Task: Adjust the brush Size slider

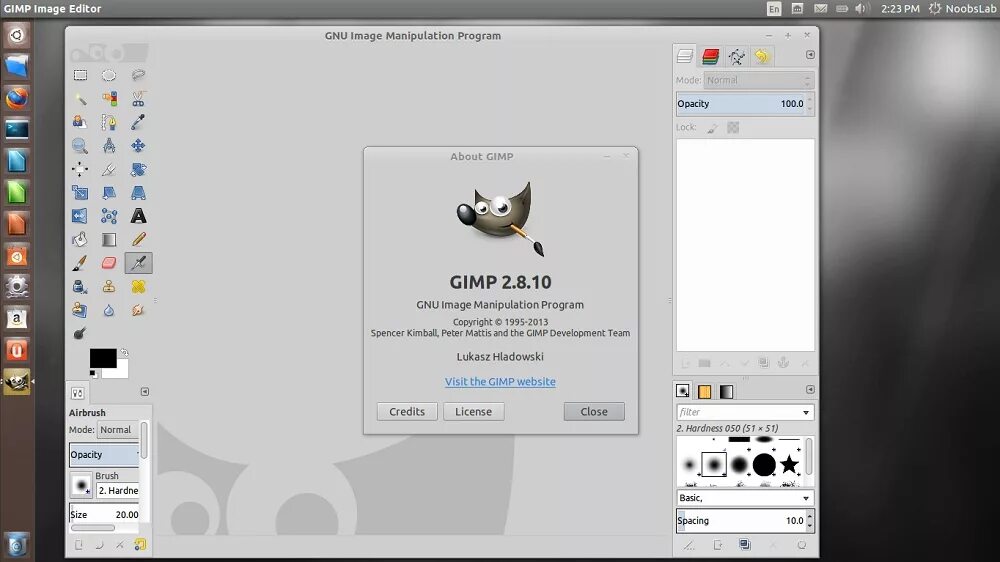Action: 104,514
